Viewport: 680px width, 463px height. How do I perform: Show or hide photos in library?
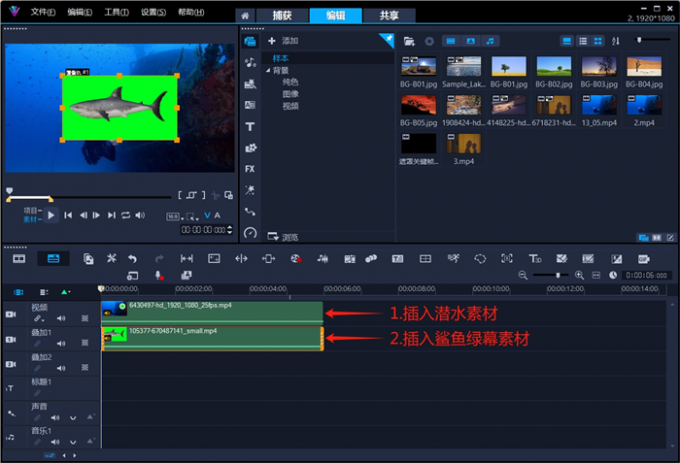471,41
